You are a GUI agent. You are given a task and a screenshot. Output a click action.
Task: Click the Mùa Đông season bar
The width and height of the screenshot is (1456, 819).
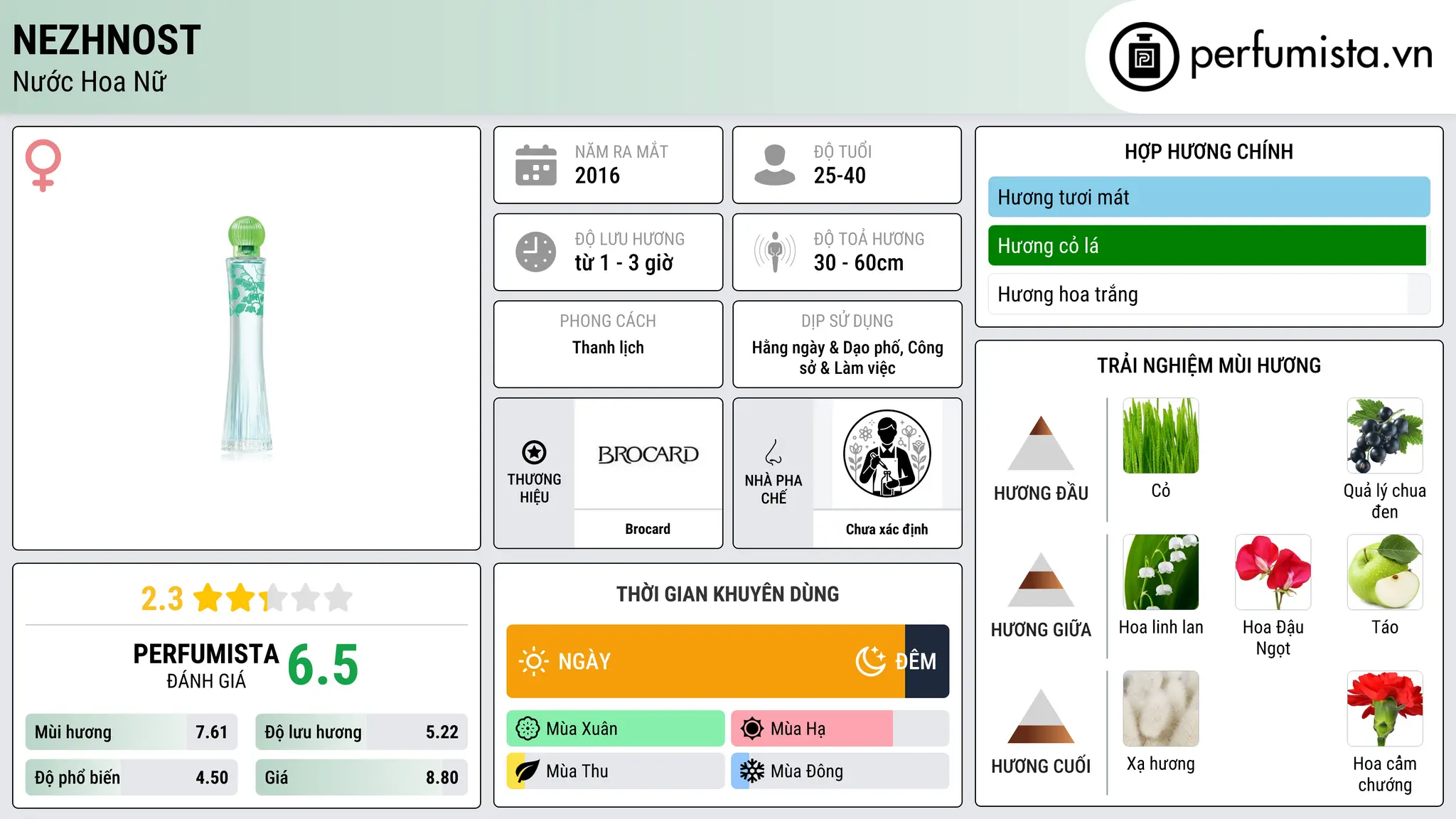pos(840,771)
